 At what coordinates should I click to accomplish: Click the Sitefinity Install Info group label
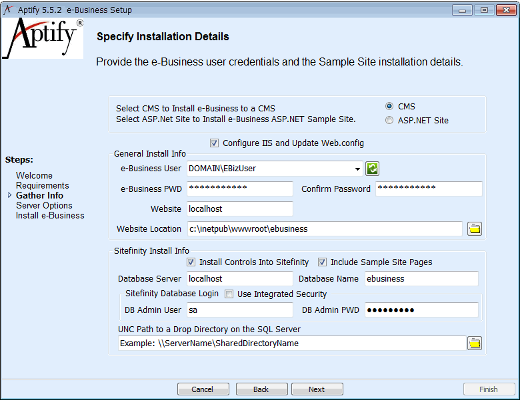pyautogui.click(x=152, y=251)
